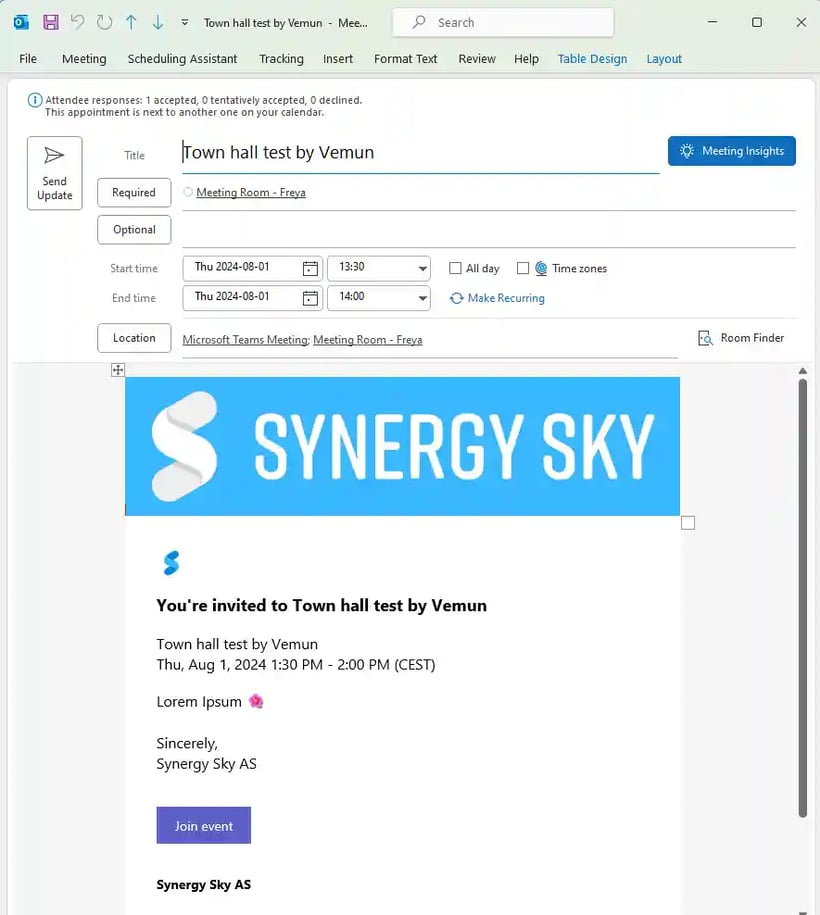Click the Title field text

pyautogui.click(x=278, y=152)
